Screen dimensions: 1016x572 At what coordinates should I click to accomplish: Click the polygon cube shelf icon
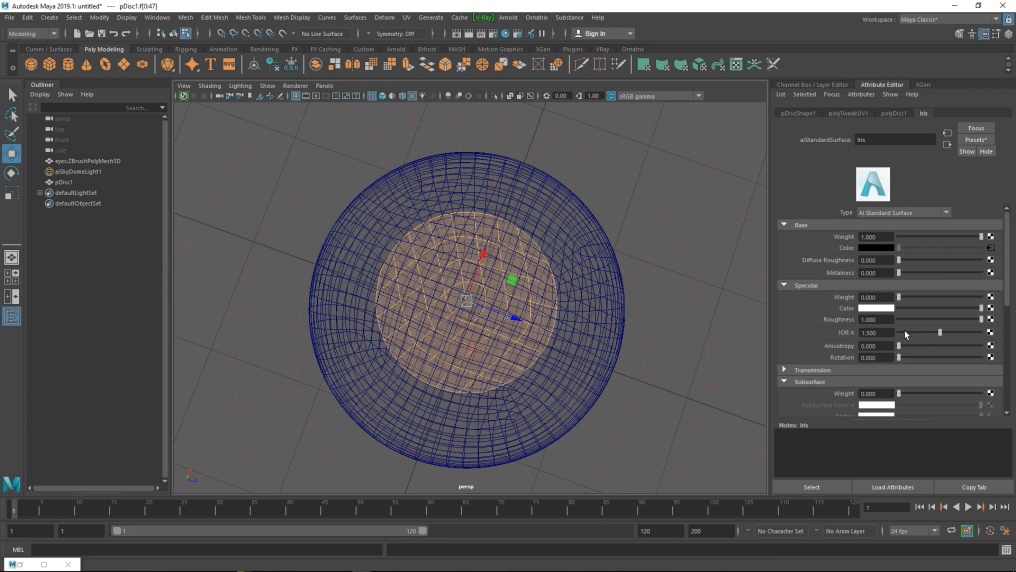tap(50, 64)
